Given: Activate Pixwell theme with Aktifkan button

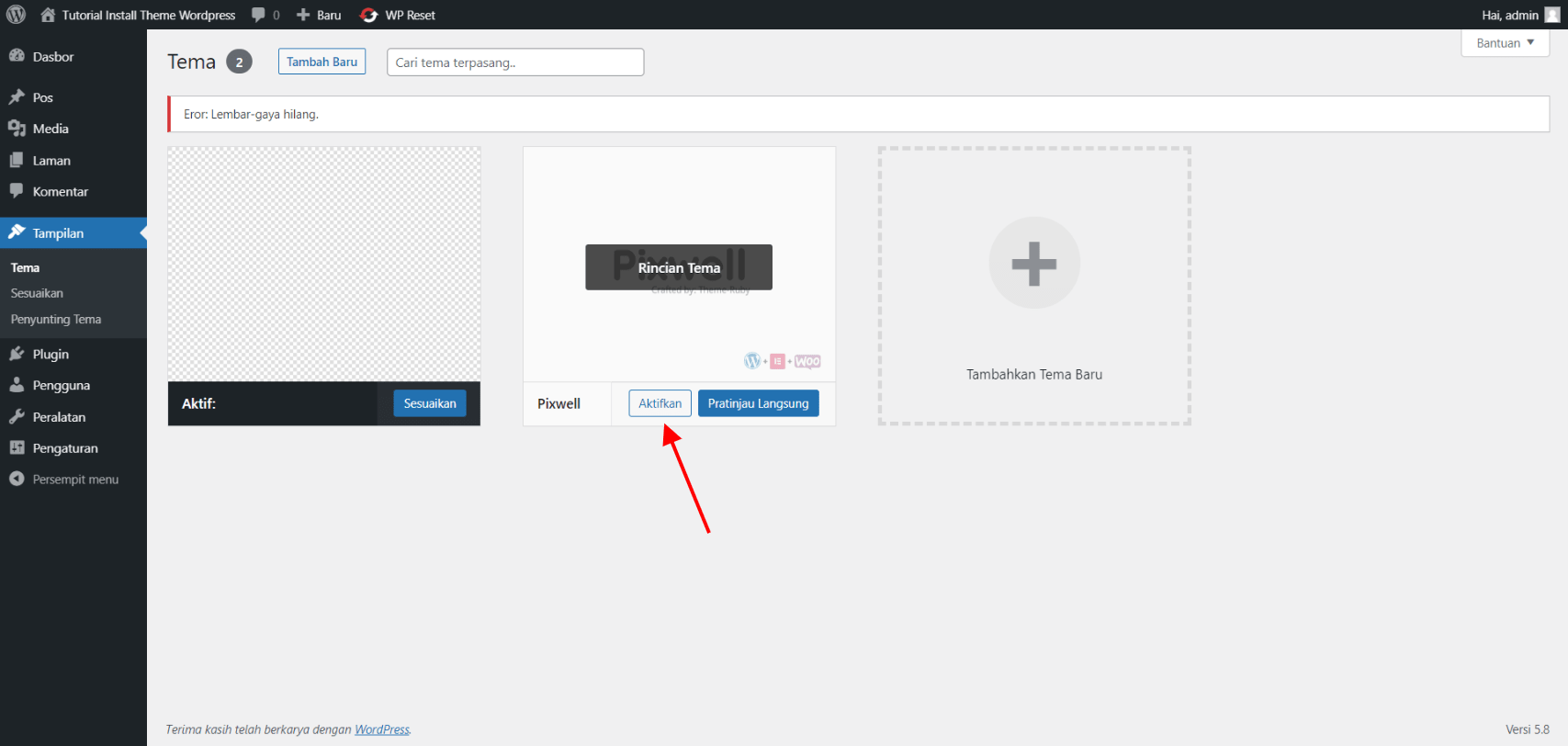Looking at the screenshot, I should click(660, 403).
